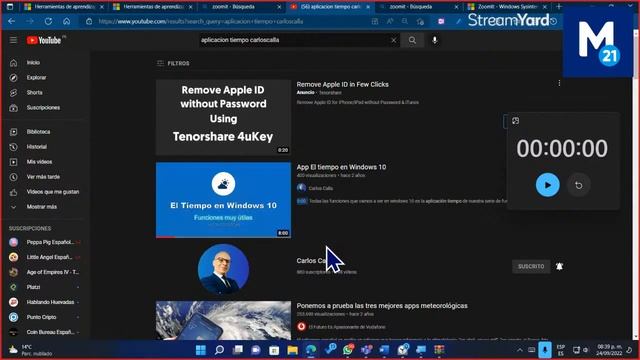Image resolution: width=640 pixels, height=360 pixels.
Task: Click the magnifier search button on YouTube
Action: (412, 40)
